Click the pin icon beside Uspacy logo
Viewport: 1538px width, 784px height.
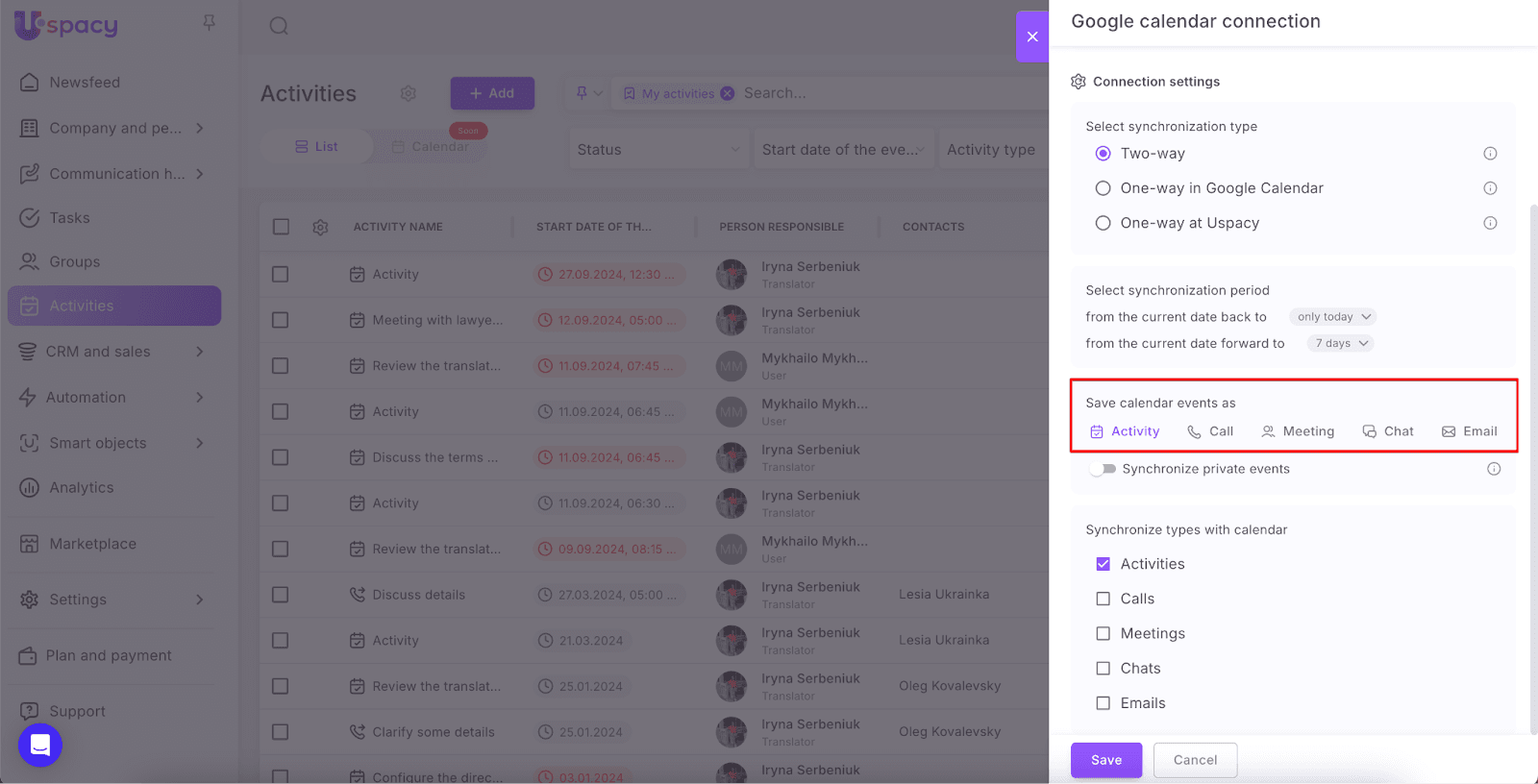(209, 22)
